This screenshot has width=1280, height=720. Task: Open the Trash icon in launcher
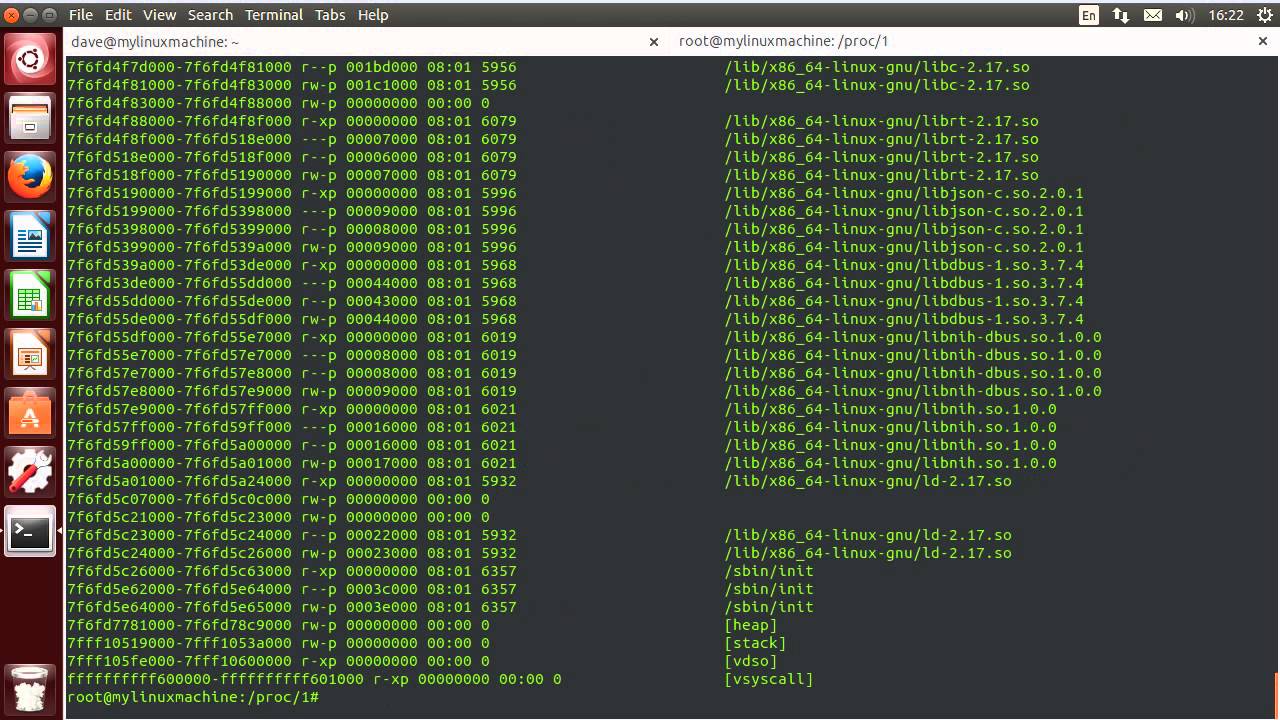[30, 688]
